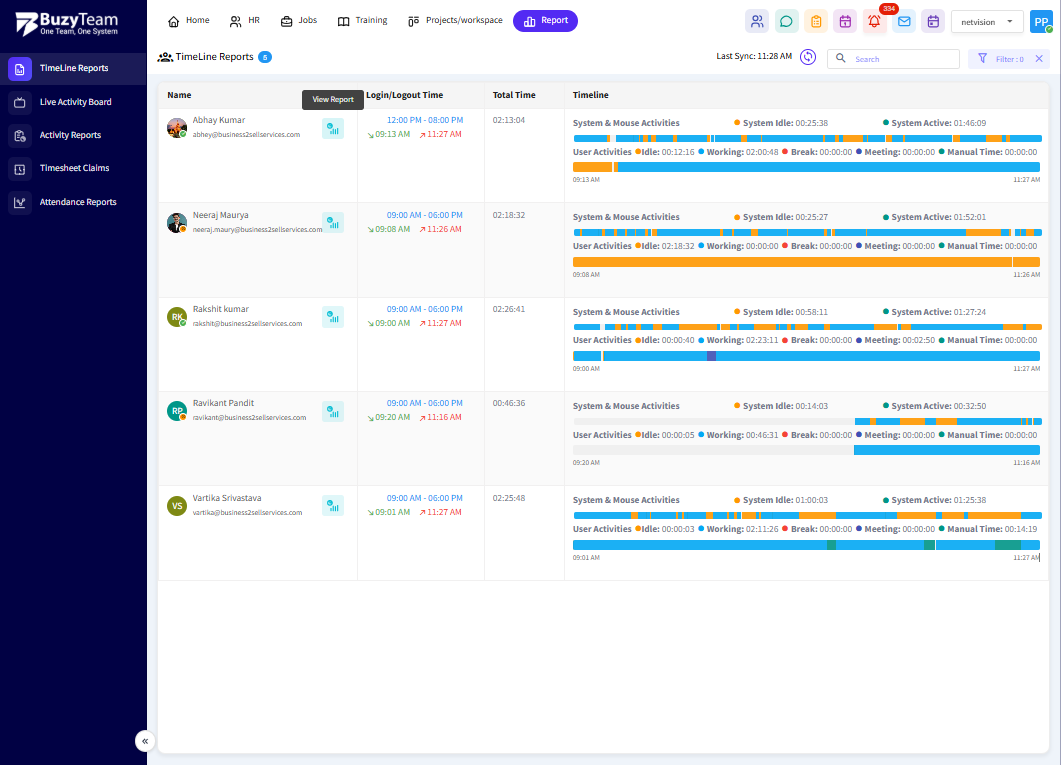Open the chat bubble icon
The height and width of the screenshot is (765, 1061).
pyautogui.click(x=786, y=22)
